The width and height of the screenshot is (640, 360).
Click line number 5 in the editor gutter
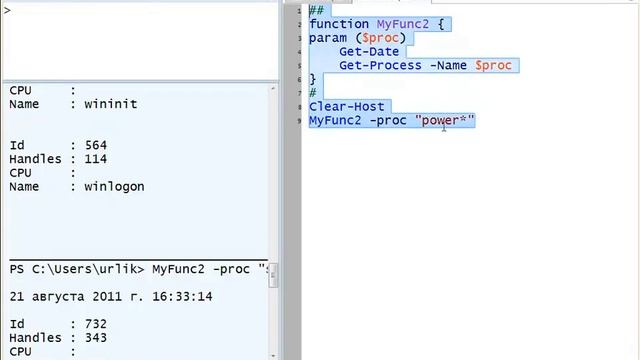tap(299, 66)
